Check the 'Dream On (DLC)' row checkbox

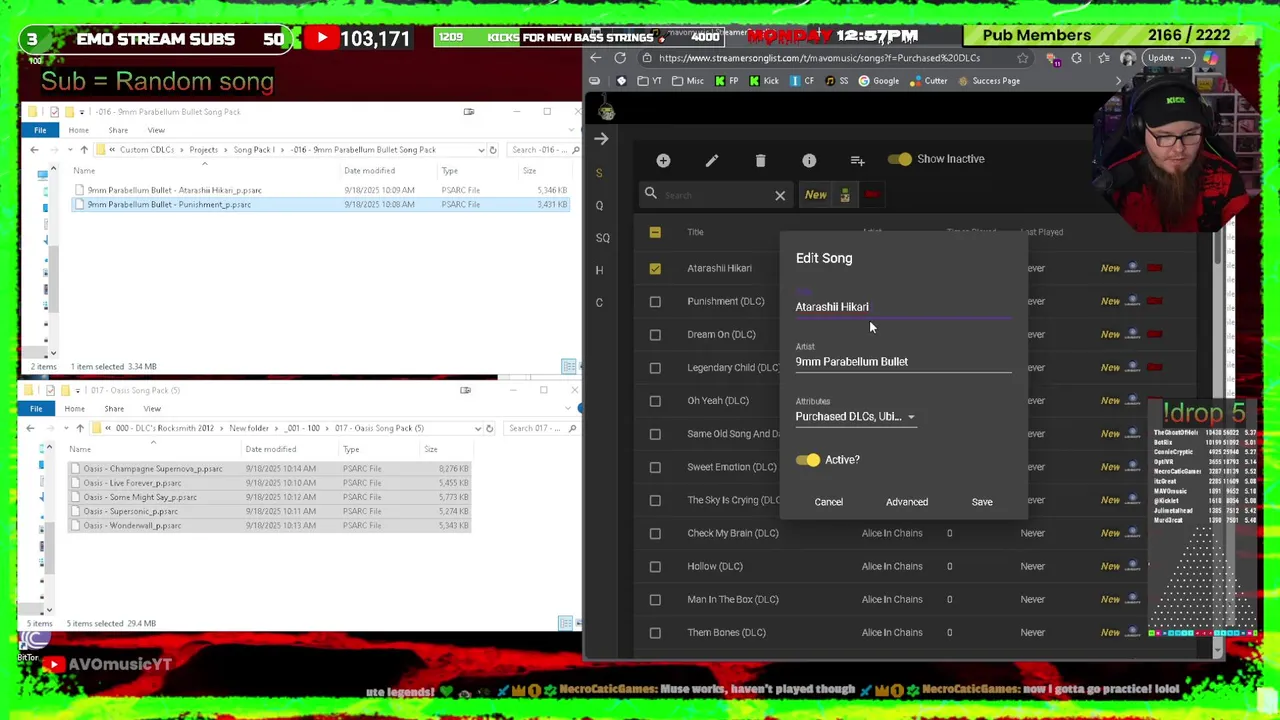(x=655, y=334)
